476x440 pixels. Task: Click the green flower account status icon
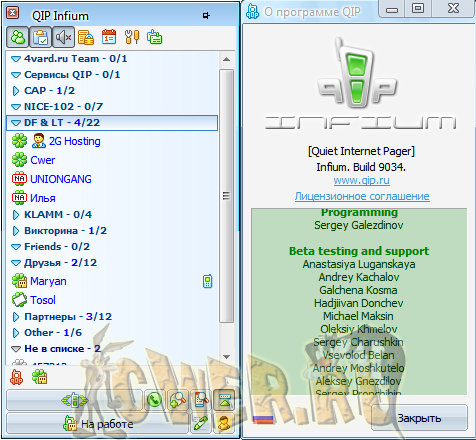pos(39,377)
